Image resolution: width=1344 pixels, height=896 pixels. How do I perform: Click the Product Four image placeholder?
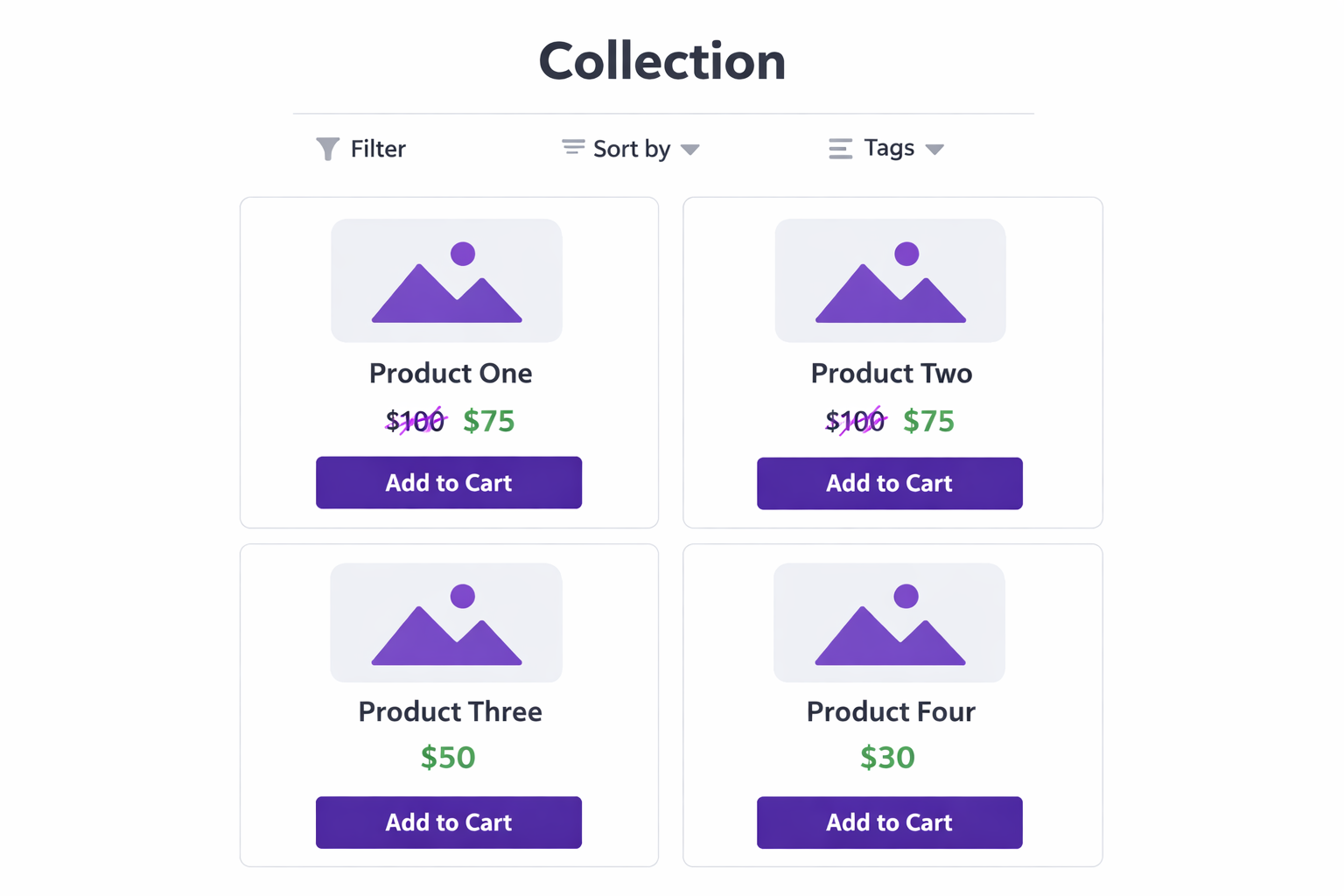point(890,623)
